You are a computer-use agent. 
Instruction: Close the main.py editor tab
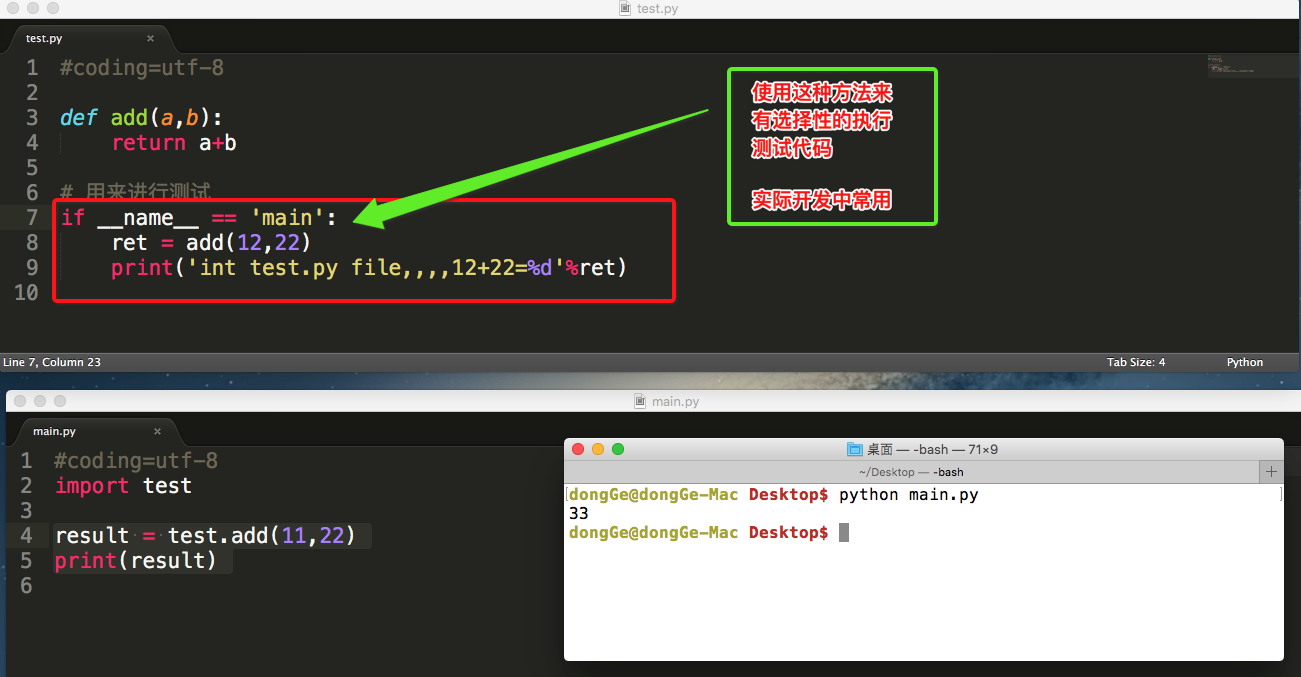(x=158, y=432)
